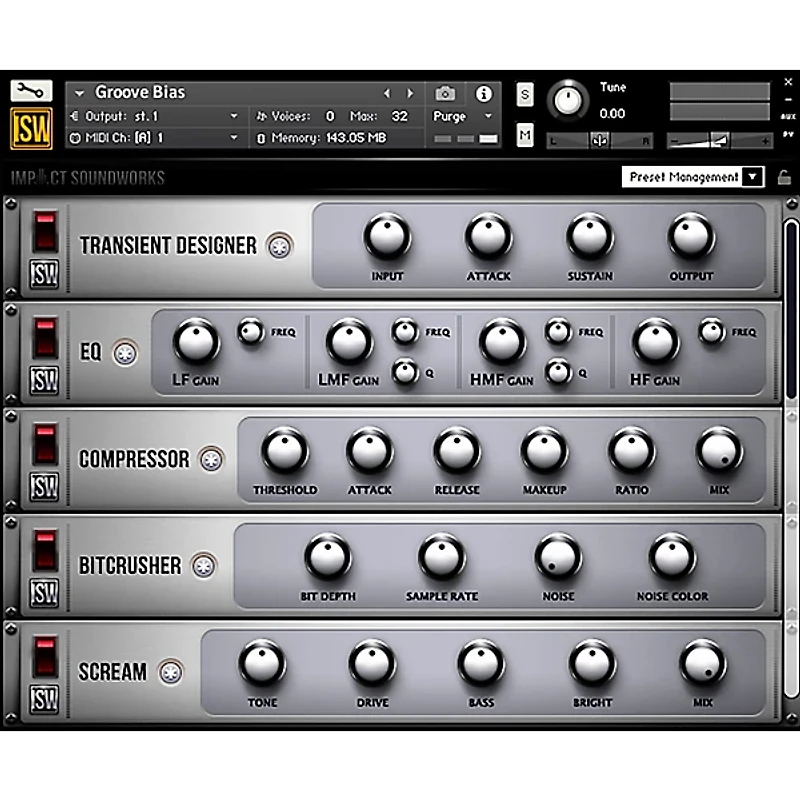This screenshot has height=800, width=800.
Task: Click the MIDI channel icon
Action: [75, 138]
